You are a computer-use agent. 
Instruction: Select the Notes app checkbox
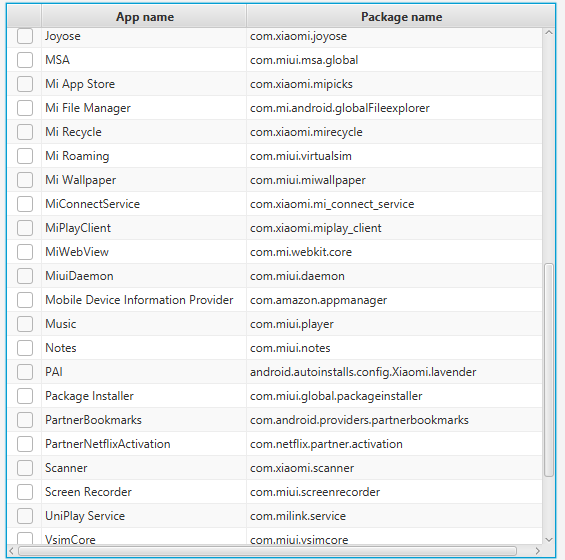pos(25,348)
